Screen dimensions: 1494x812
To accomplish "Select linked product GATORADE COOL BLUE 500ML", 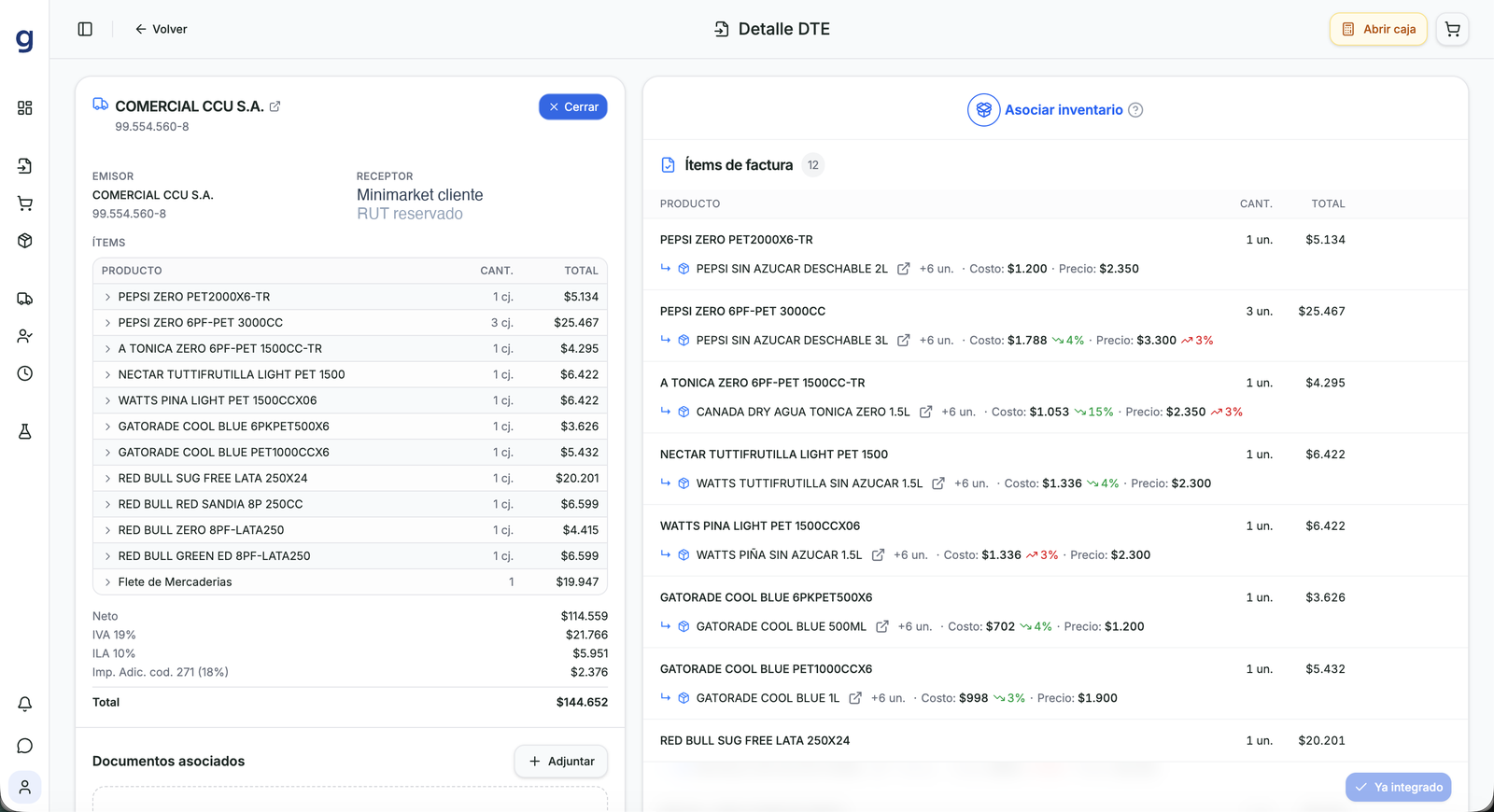I will point(782,626).
